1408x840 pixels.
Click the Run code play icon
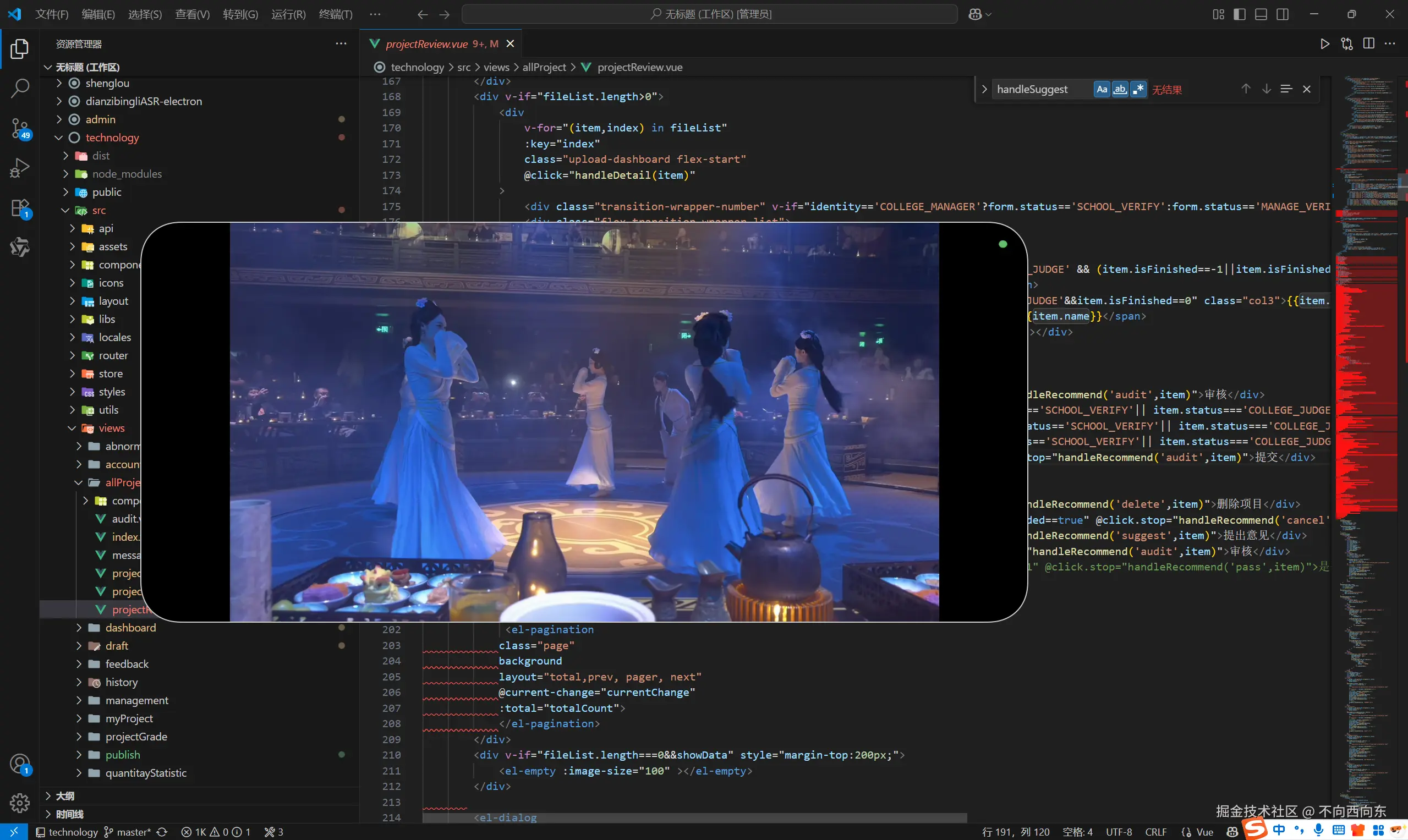tap(1325, 44)
